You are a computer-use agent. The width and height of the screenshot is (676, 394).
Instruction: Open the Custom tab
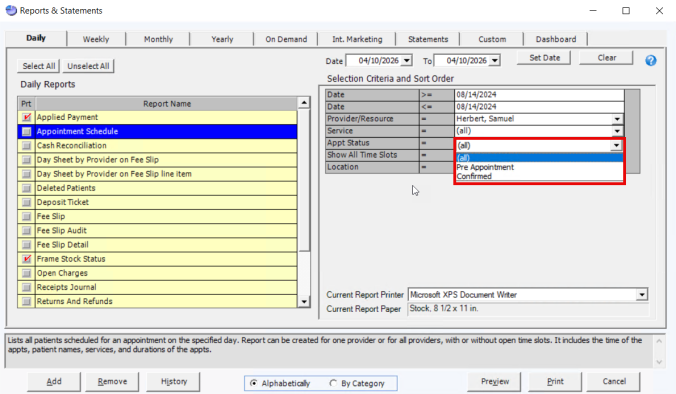coord(492,39)
